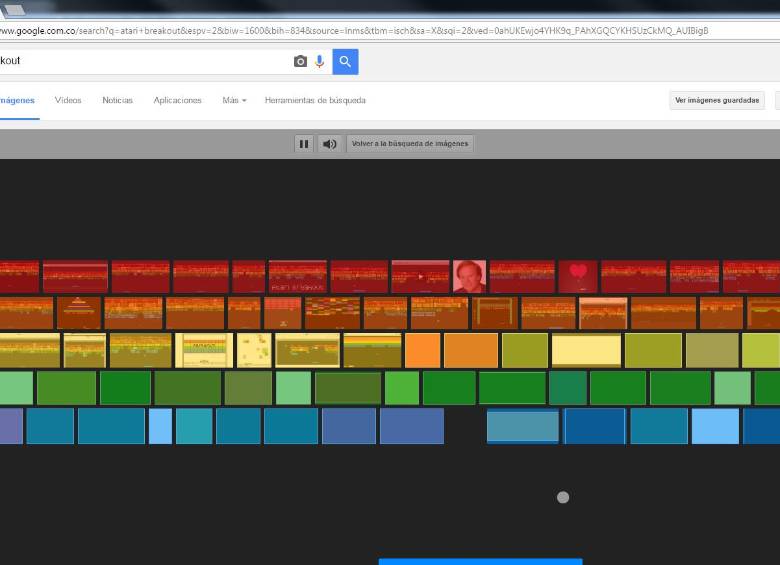
Task: Click the blue paddle at bottom
Action: [481, 562]
